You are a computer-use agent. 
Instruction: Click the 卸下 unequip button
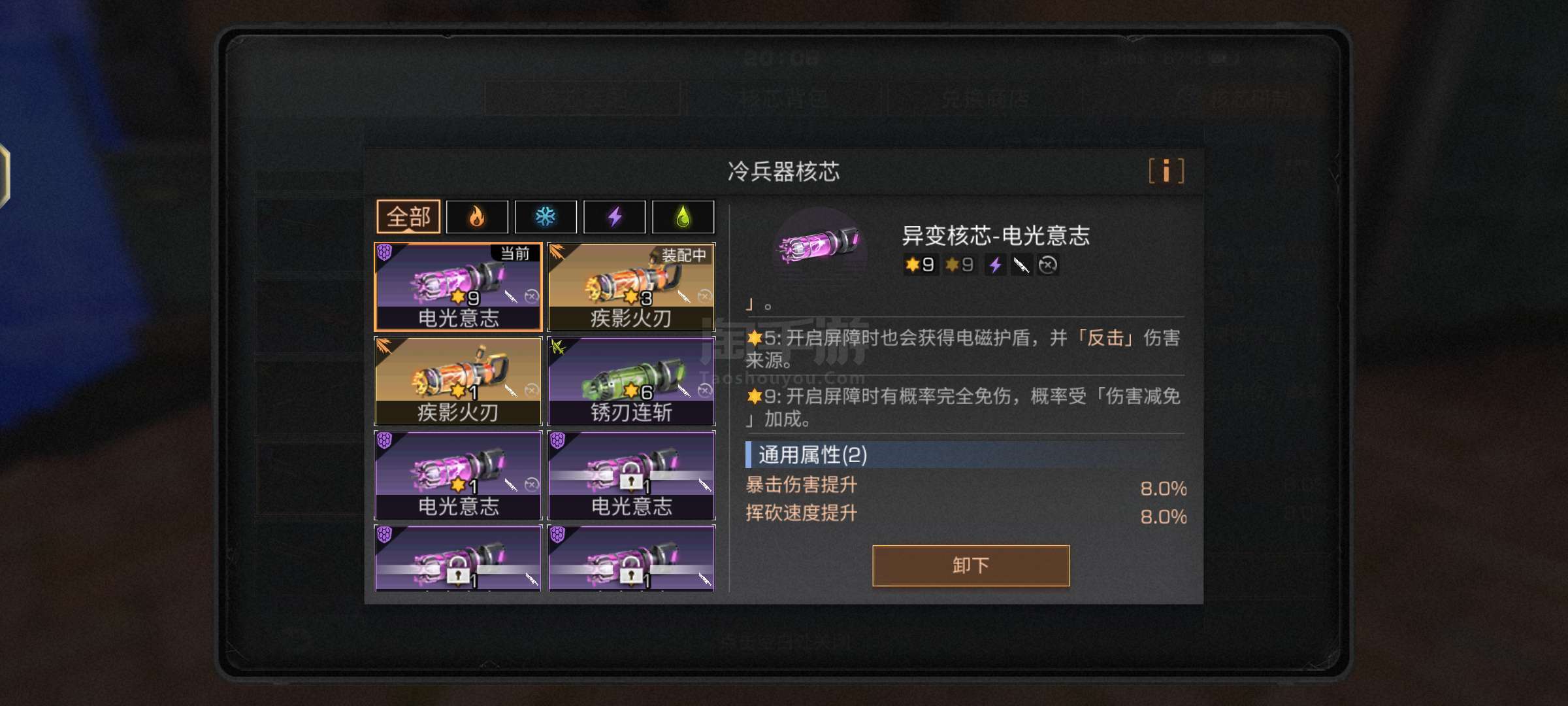tap(971, 565)
